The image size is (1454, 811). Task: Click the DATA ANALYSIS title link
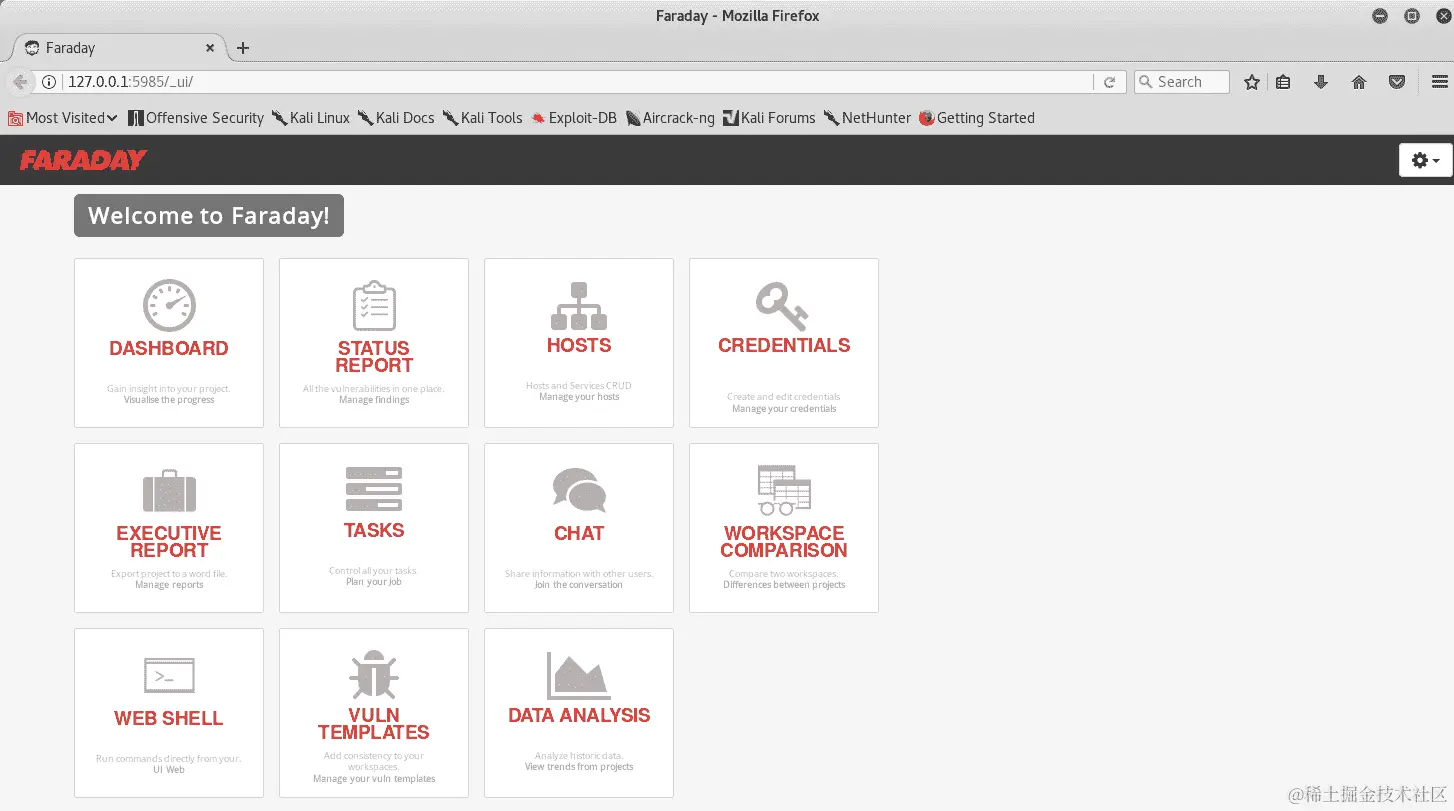point(579,715)
